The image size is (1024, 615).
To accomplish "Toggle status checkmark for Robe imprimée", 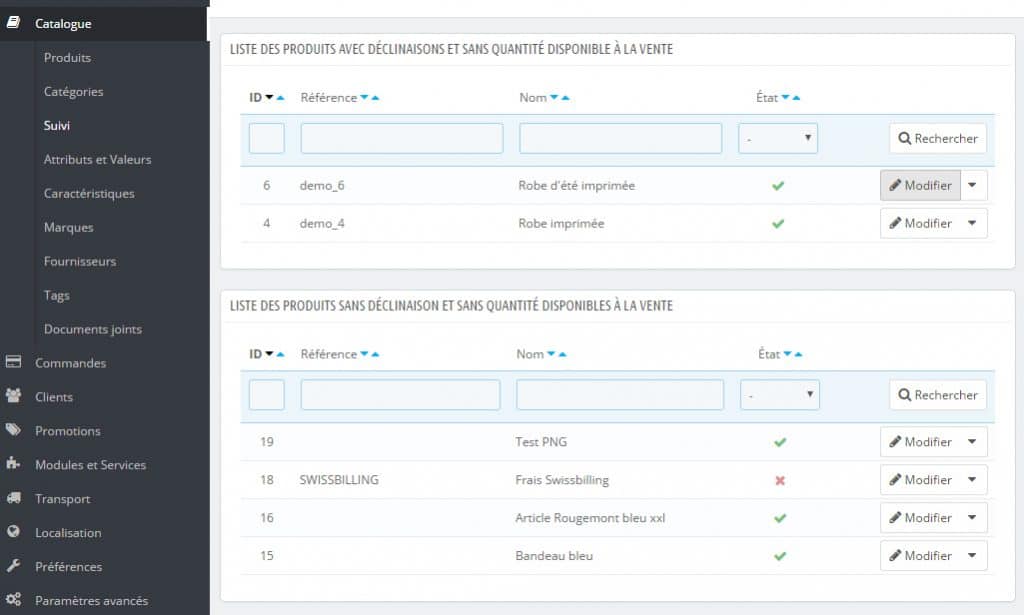I will 778,224.
